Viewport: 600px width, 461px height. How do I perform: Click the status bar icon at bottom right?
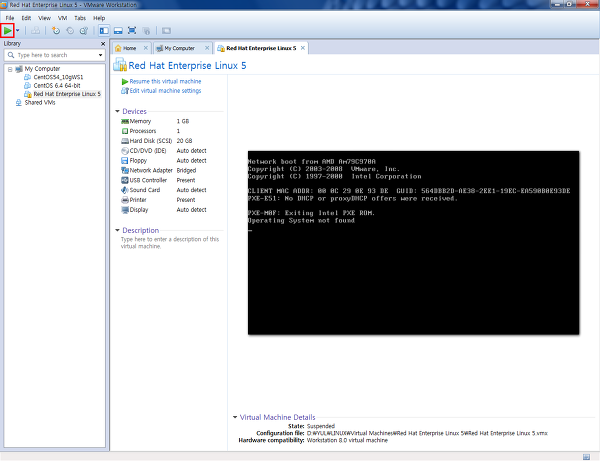coord(586,457)
